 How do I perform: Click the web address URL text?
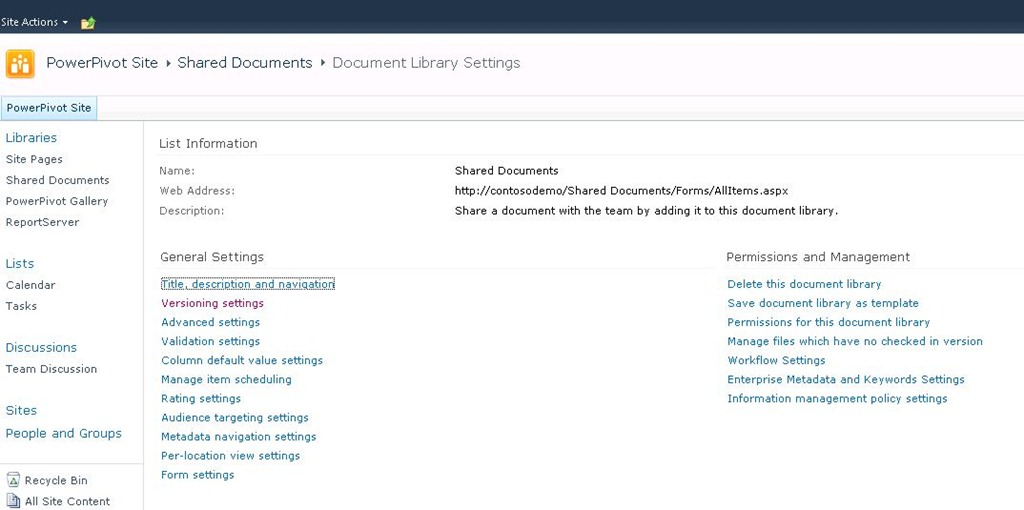(x=622, y=191)
